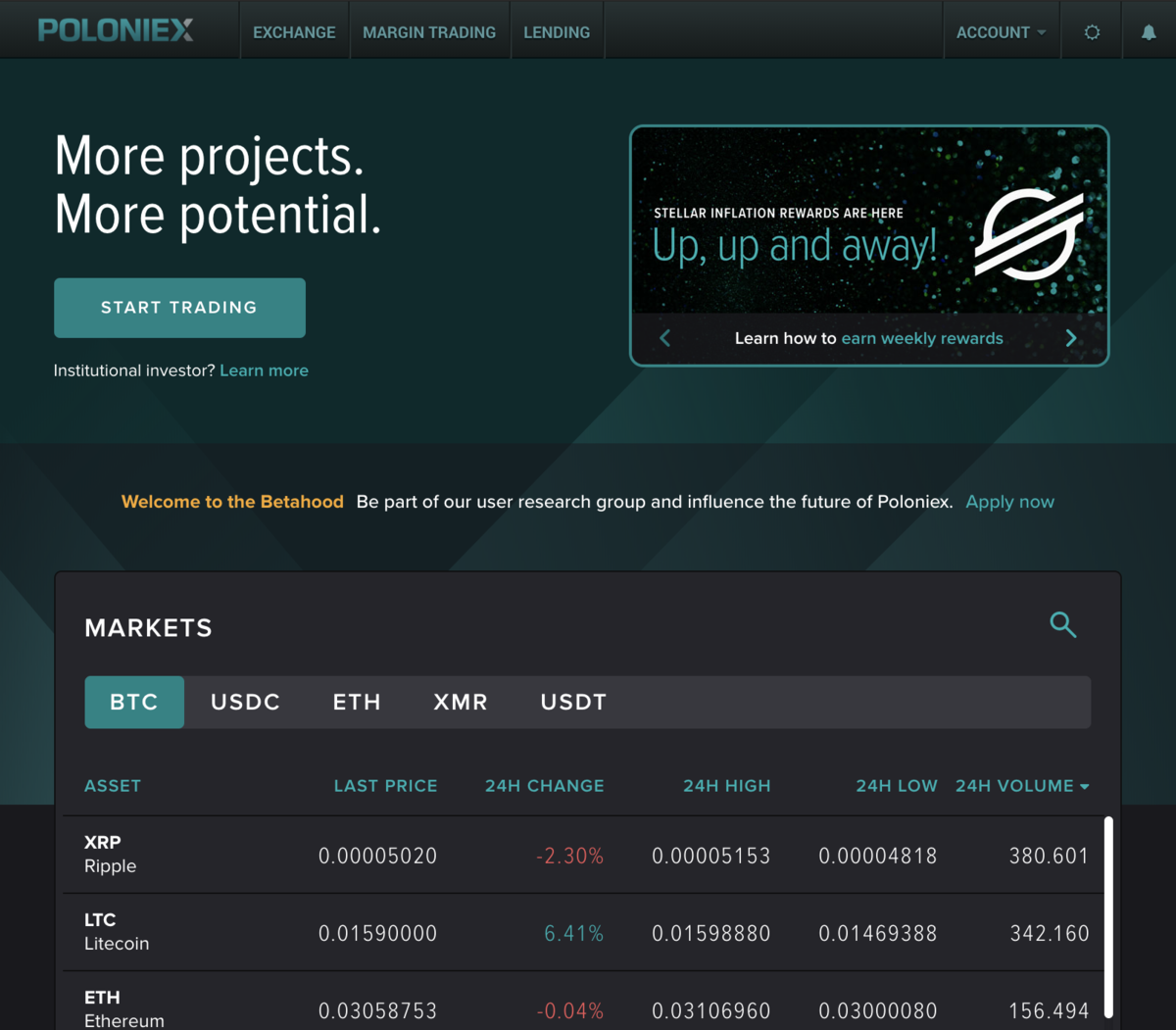The image size is (1176, 1030).
Task: Open notifications bell icon
Action: 1149,32
